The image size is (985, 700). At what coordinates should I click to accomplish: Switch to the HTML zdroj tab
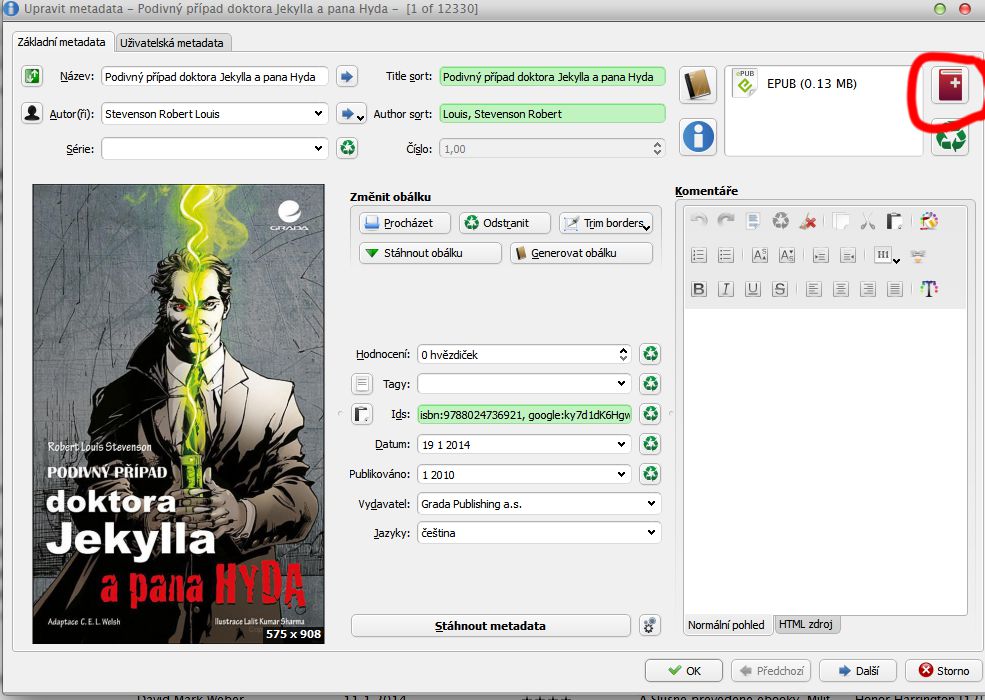806,624
